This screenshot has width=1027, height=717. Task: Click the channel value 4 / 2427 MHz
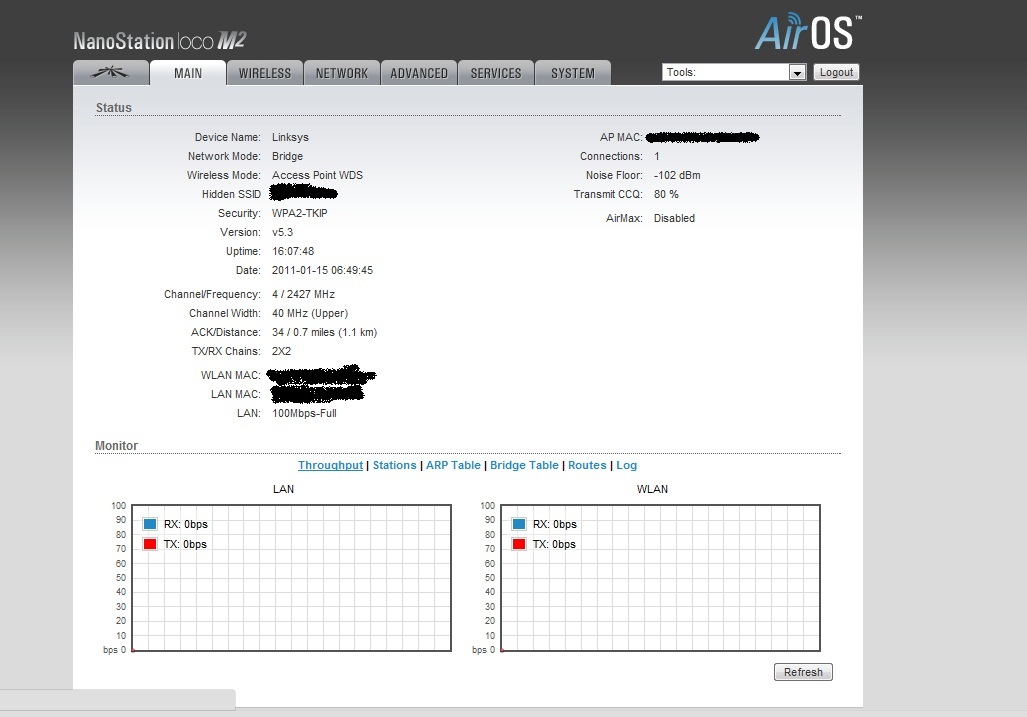pos(303,294)
